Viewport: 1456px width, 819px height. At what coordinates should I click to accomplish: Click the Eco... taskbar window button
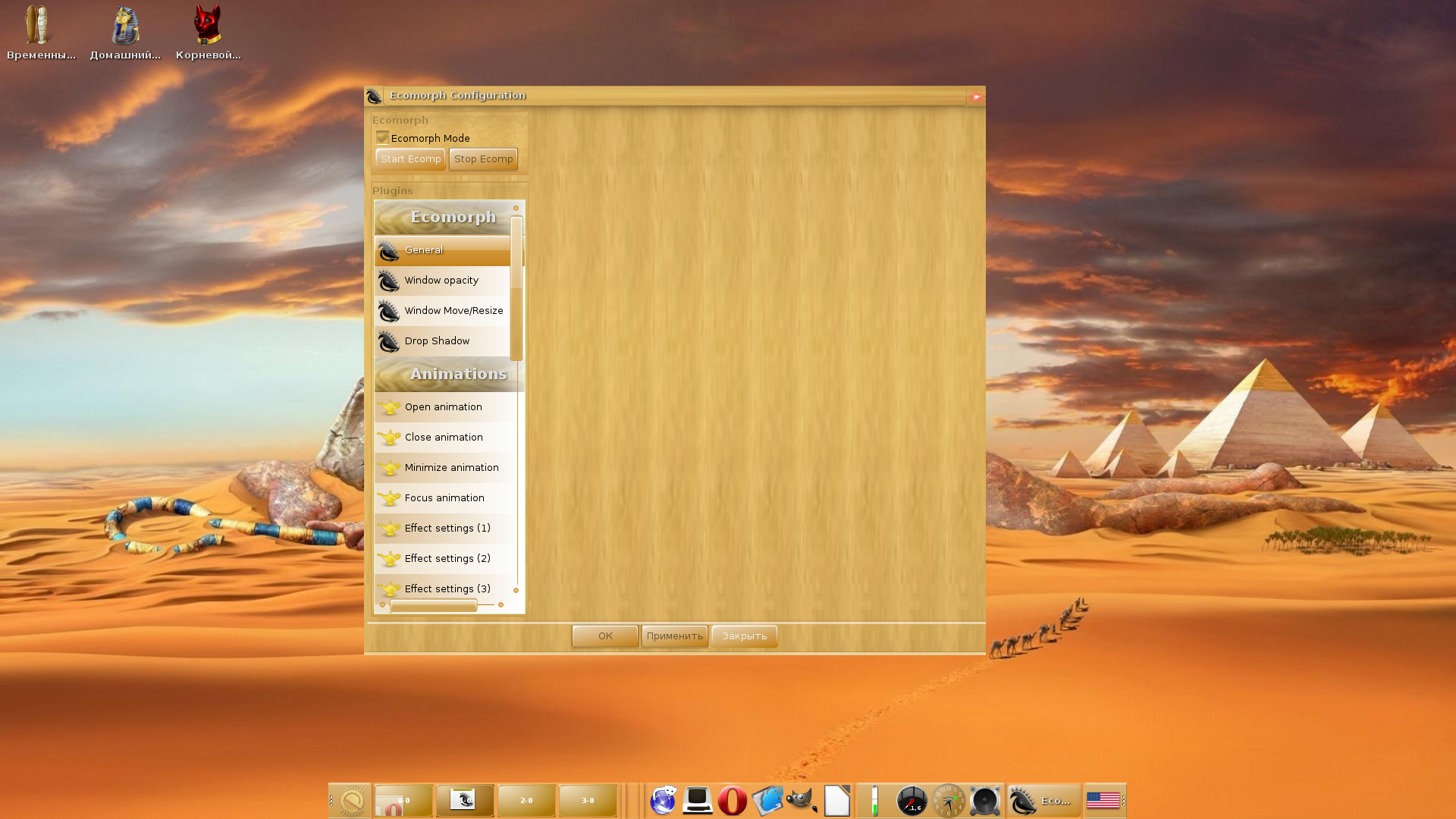pyautogui.click(x=1044, y=801)
